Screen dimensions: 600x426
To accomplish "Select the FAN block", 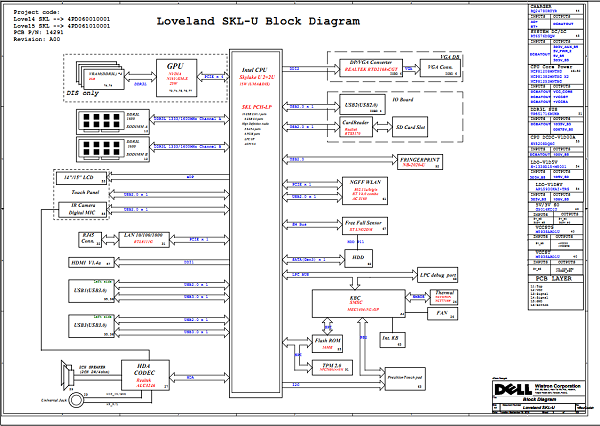I will (443, 314).
